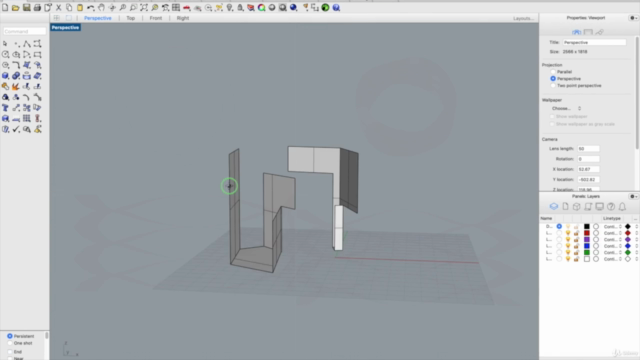Save the model with the floppy icon
This screenshot has height=360, width=640.
[x=27, y=8]
